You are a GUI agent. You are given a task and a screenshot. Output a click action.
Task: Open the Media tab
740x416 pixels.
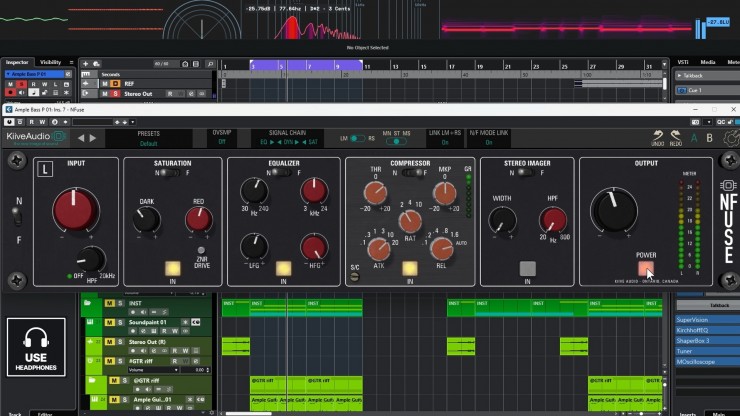click(707, 62)
